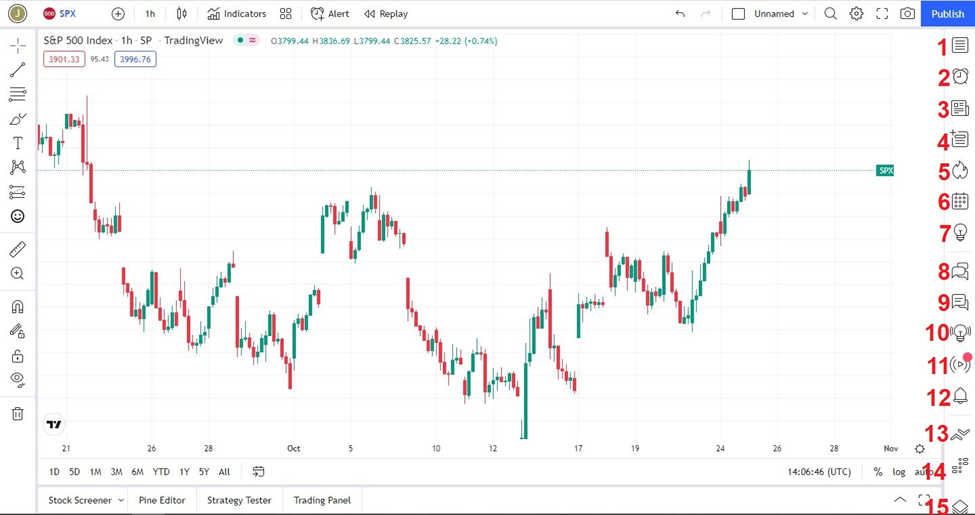Open the chart patterns tool
The image size is (975, 515).
pyautogui.click(x=17, y=167)
